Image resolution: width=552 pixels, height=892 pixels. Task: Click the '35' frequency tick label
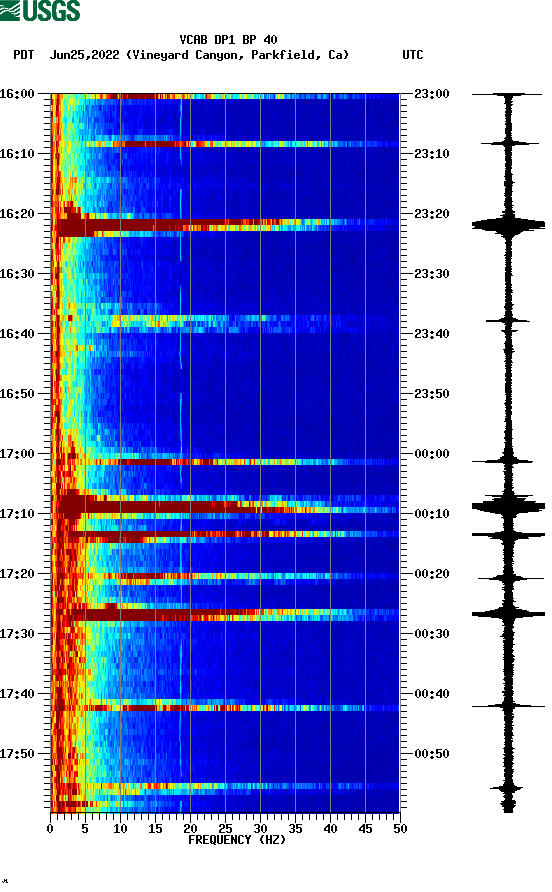coord(295,829)
